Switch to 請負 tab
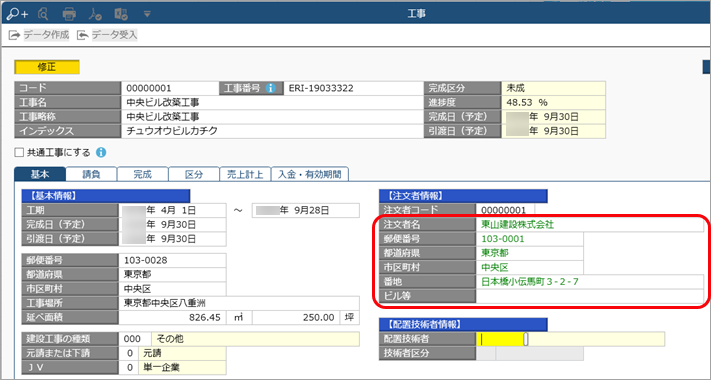Viewport: 711px width, 380px height. pyautogui.click(x=91, y=174)
